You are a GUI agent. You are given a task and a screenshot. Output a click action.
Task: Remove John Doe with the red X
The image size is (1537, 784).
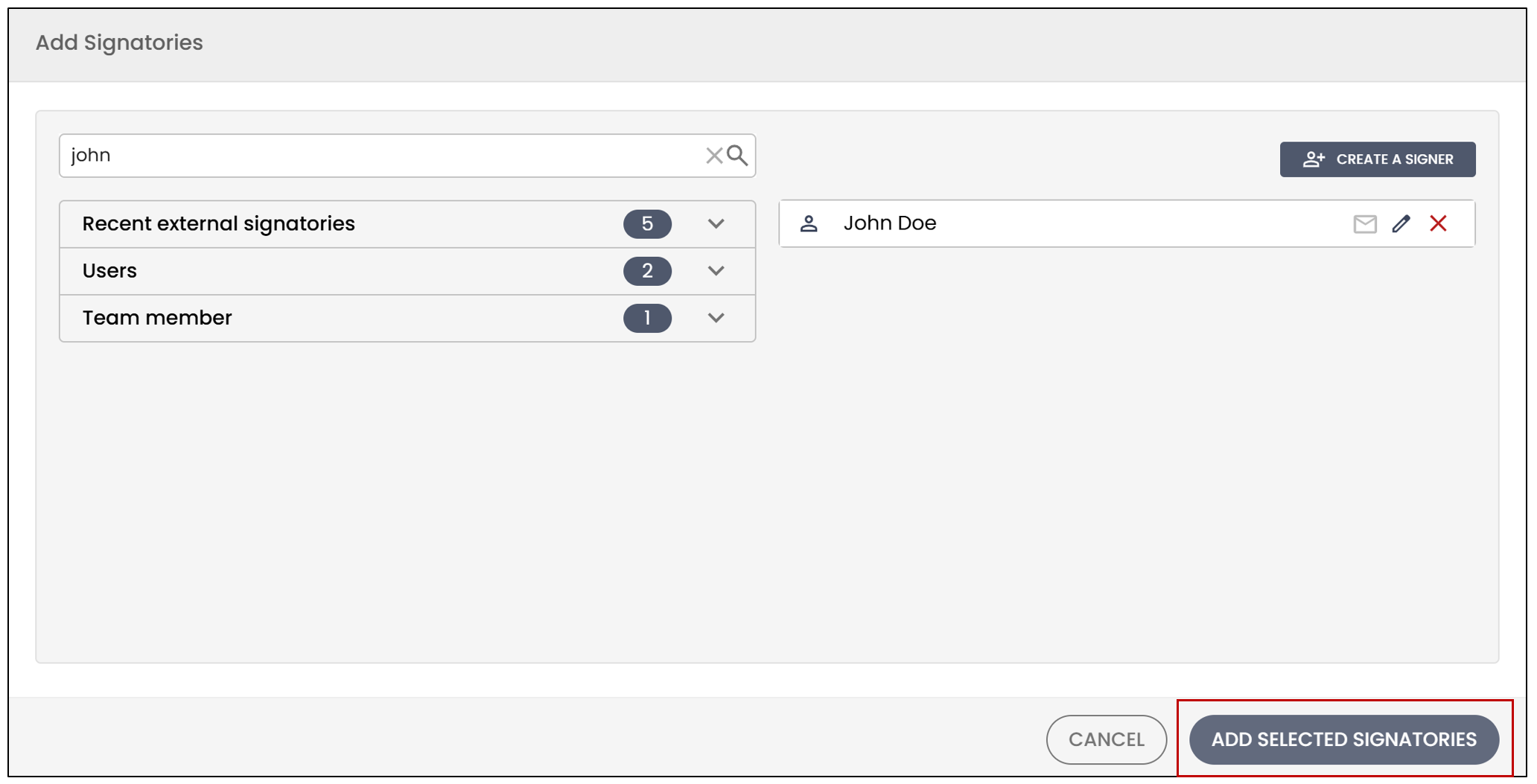[1438, 223]
